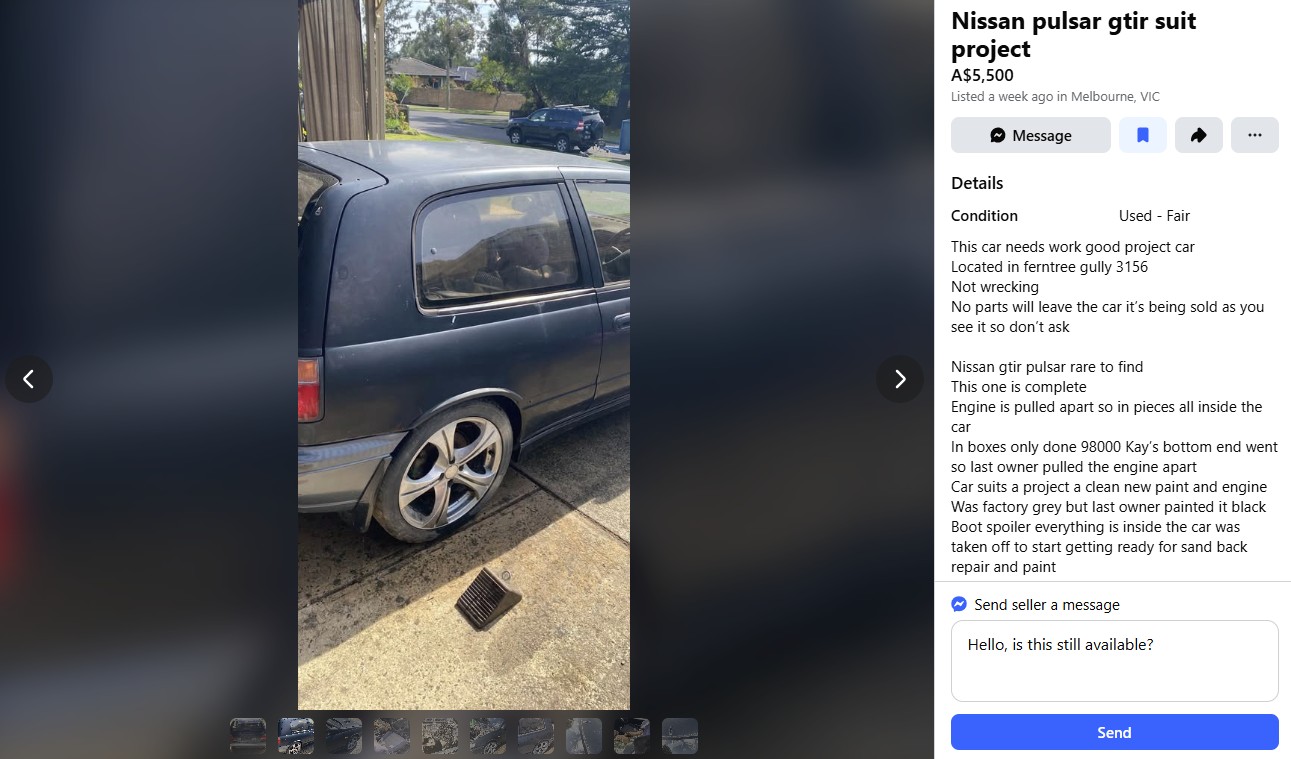Select the eighth photo thumbnail
This screenshot has height=759, width=1291.
584,736
